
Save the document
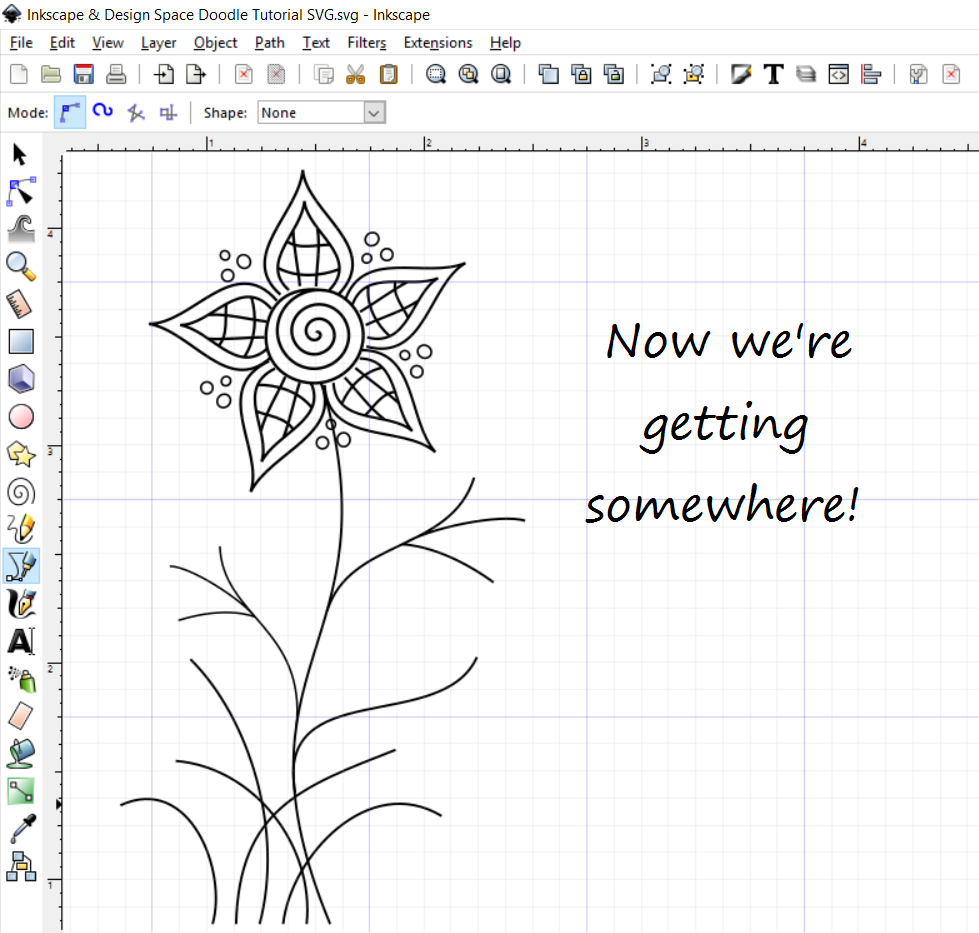point(83,73)
